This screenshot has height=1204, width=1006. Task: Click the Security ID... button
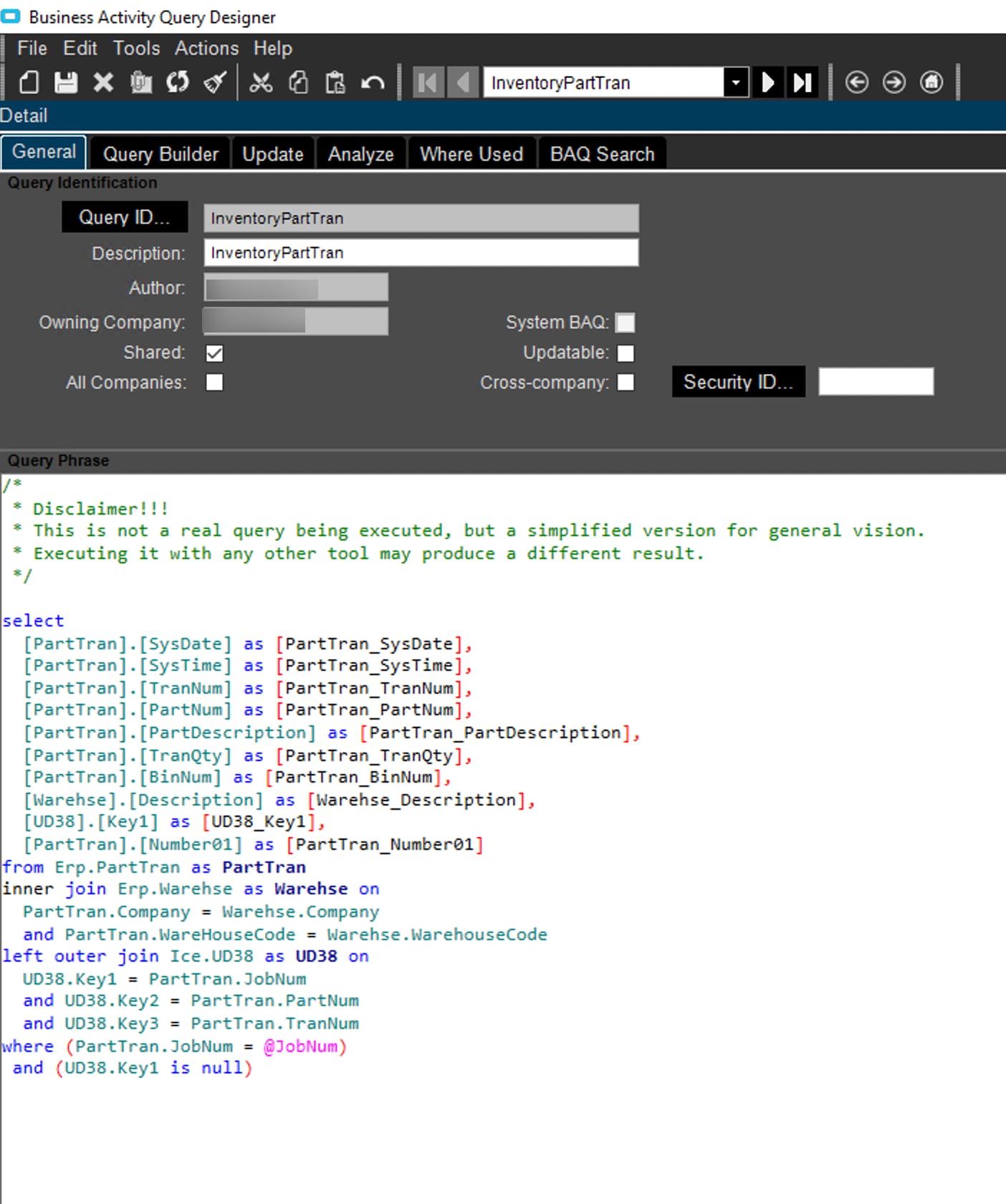coord(738,382)
